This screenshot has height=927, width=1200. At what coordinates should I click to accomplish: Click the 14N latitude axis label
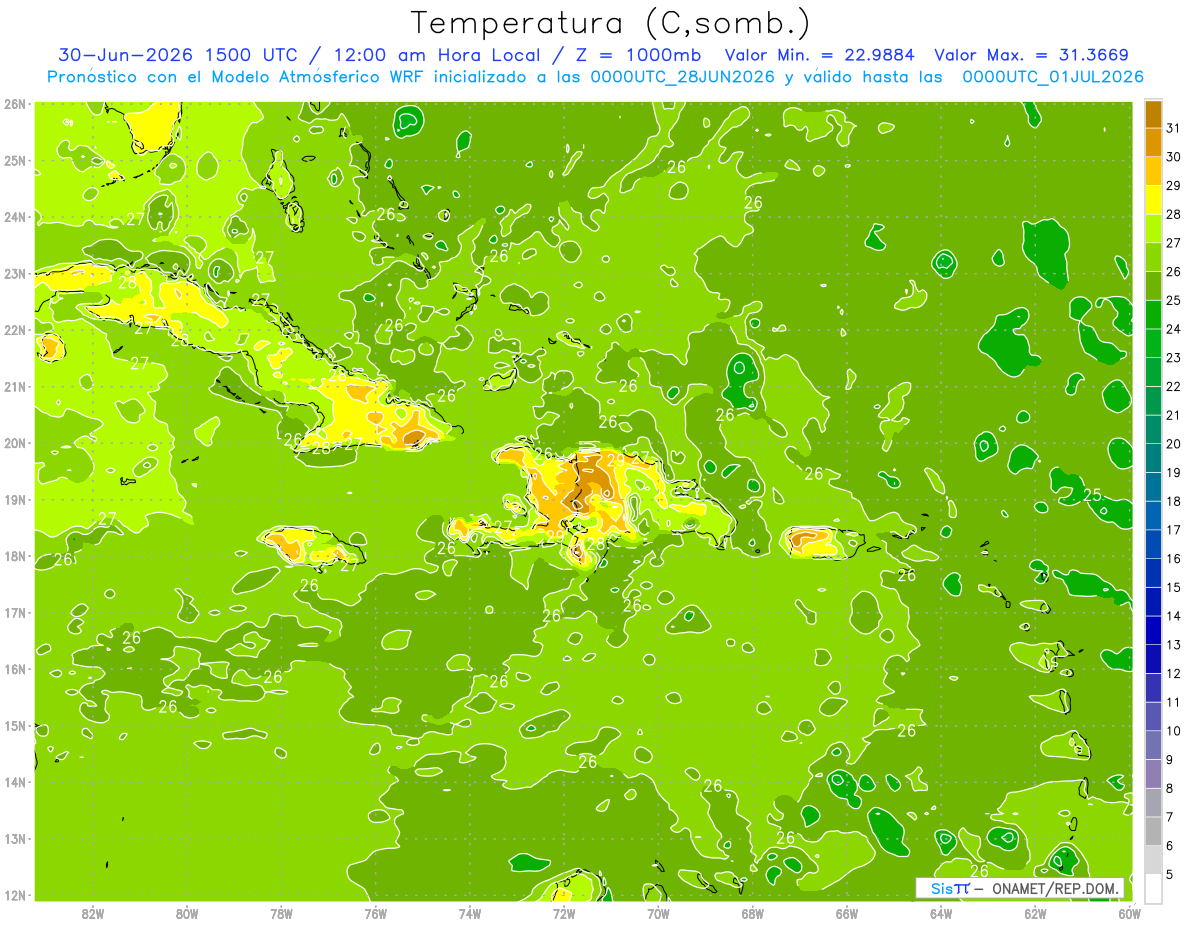(x=15, y=781)
